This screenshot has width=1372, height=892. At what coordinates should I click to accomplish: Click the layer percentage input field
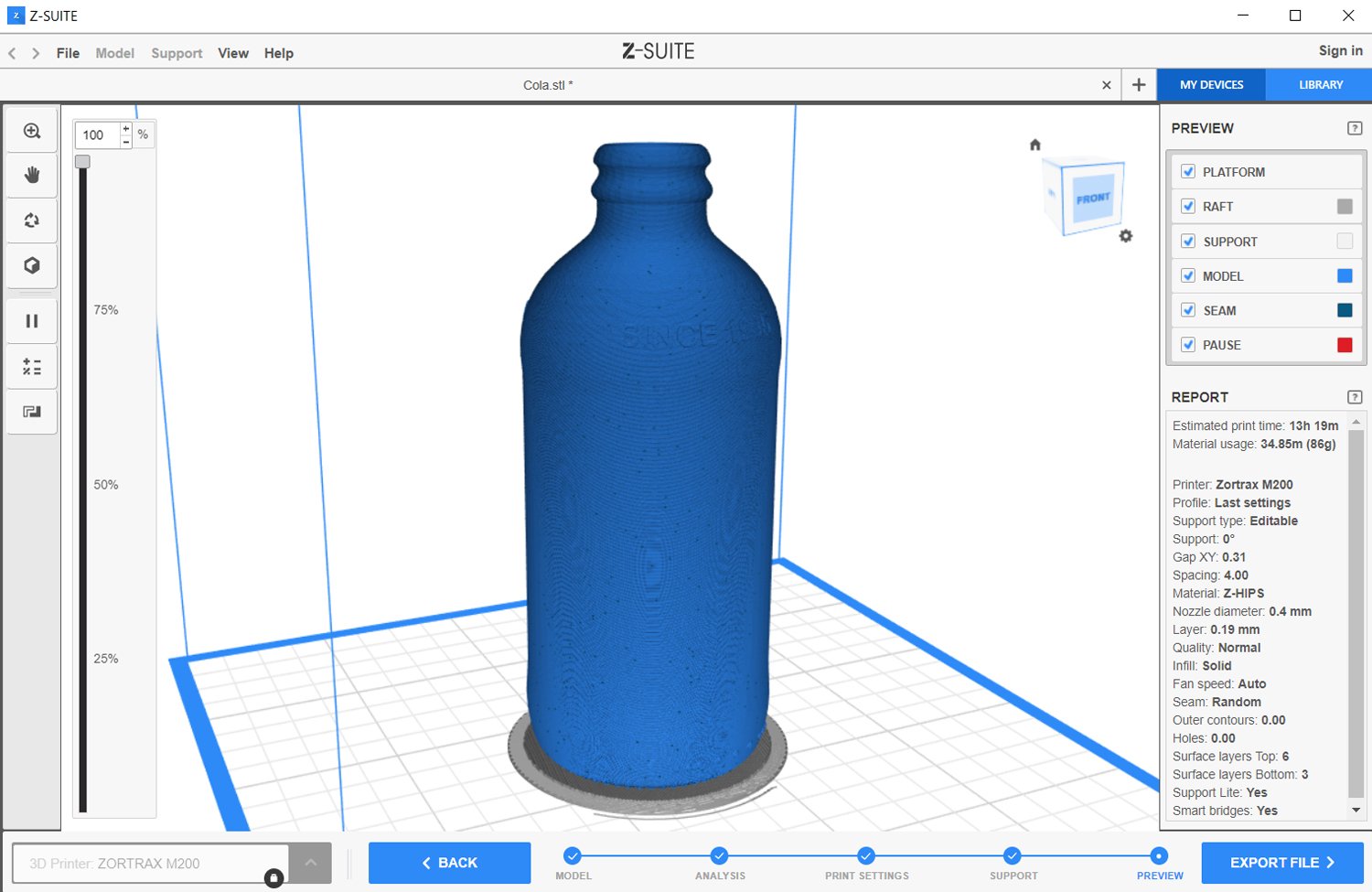pyautogui.click(x=98, y=135)
